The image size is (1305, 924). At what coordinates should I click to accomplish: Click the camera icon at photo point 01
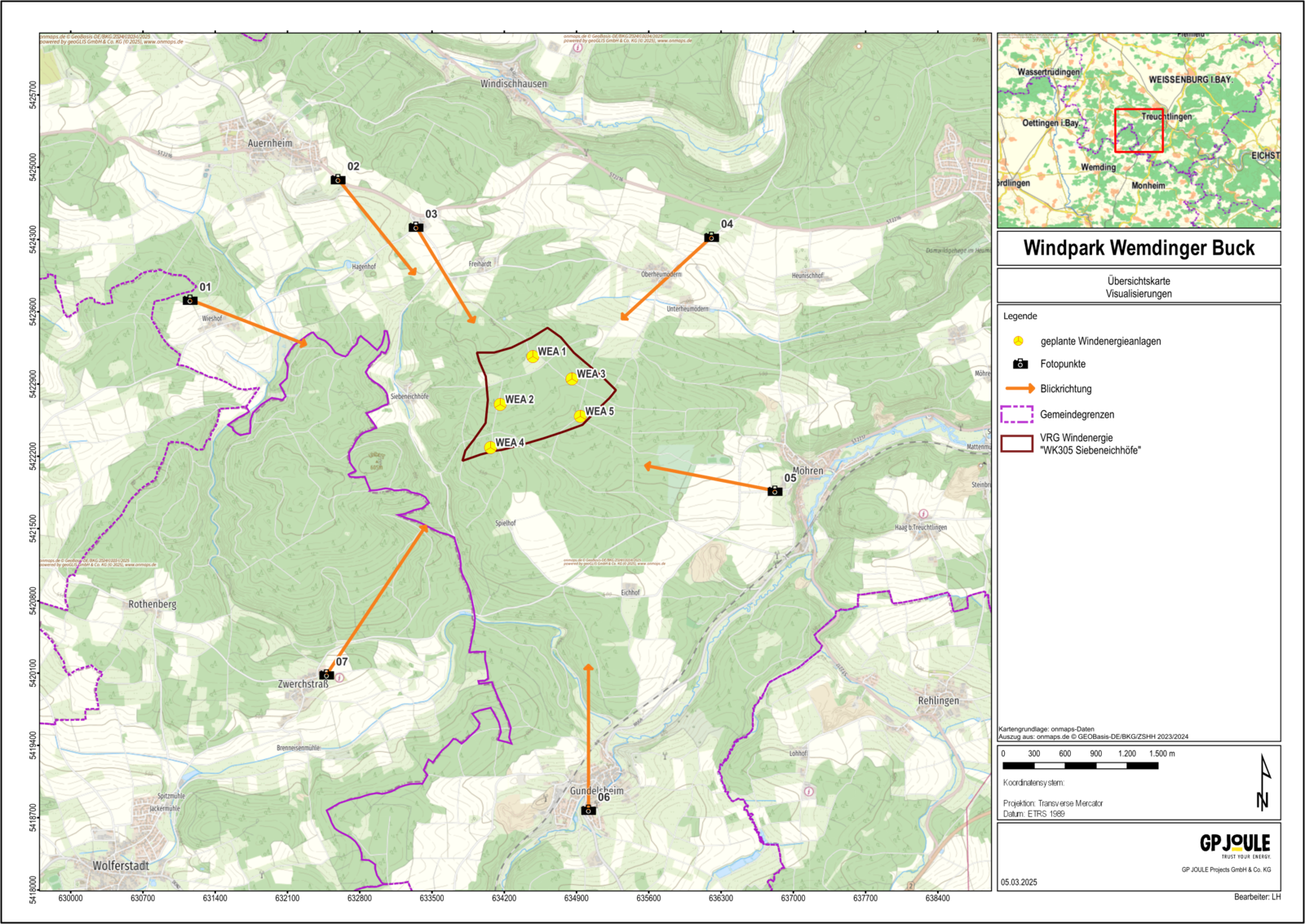coord(190,300)
